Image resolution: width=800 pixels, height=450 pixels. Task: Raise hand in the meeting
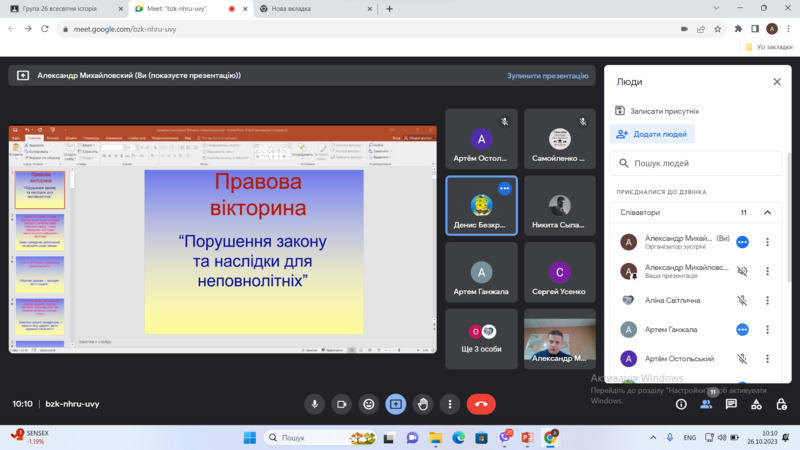click(x=423, y=404)
